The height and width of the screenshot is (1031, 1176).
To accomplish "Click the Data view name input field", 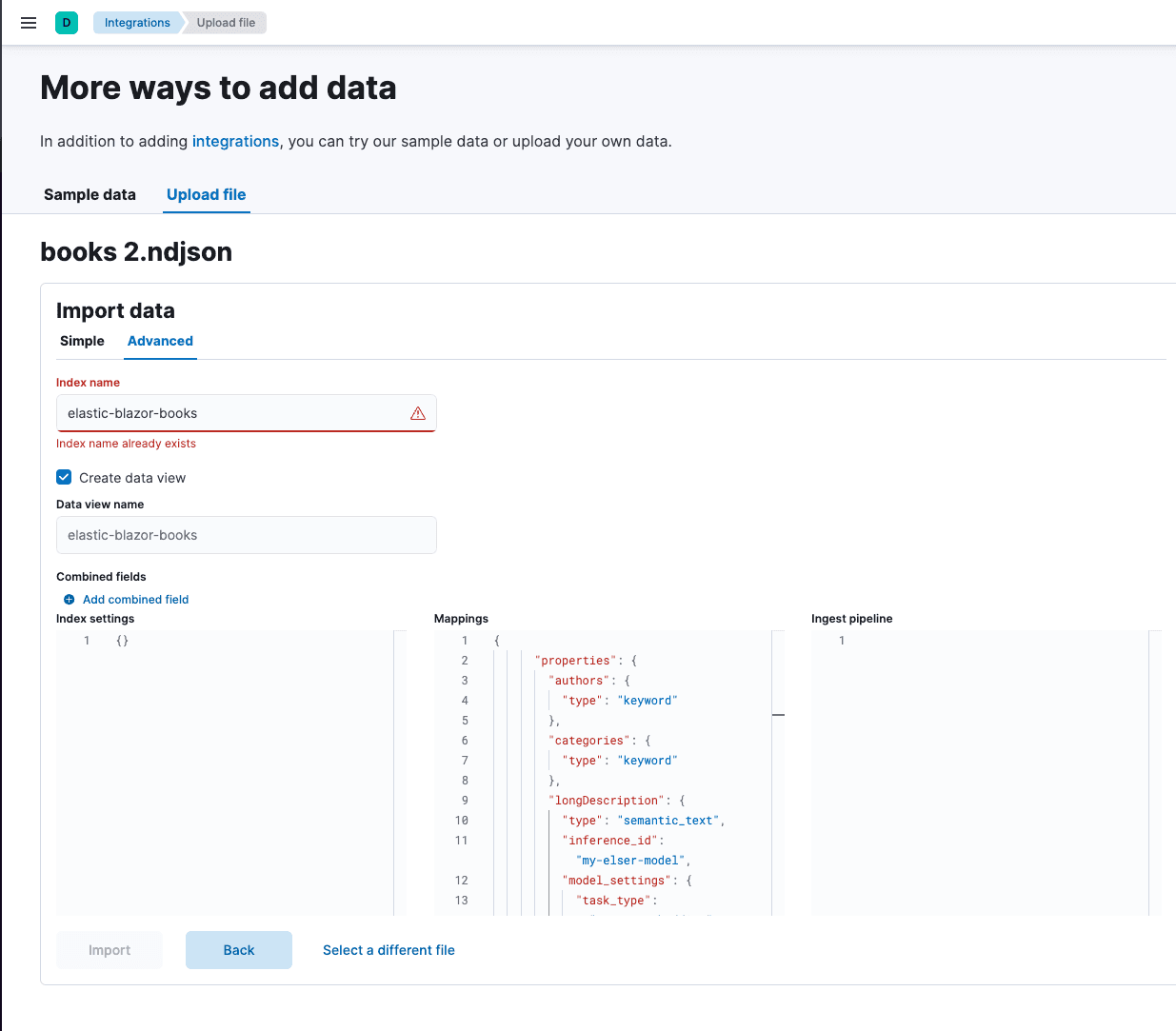I will tap(246, 535).
